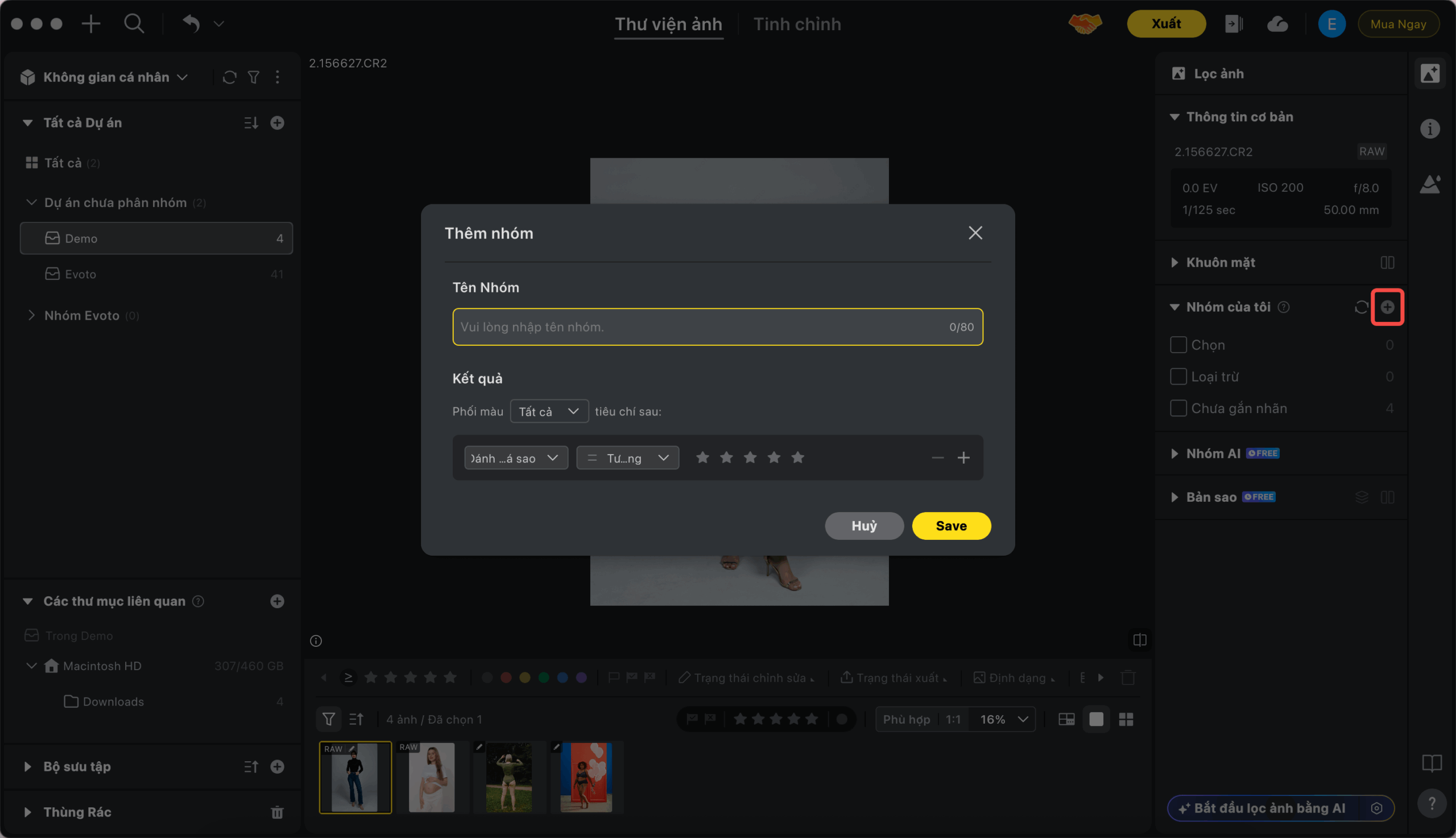Viewport: 1456px width, 838px height.
Task: Click add project plus icon in Tất cả Dự án
Action: pyautogui.click(x=277, y=122)
